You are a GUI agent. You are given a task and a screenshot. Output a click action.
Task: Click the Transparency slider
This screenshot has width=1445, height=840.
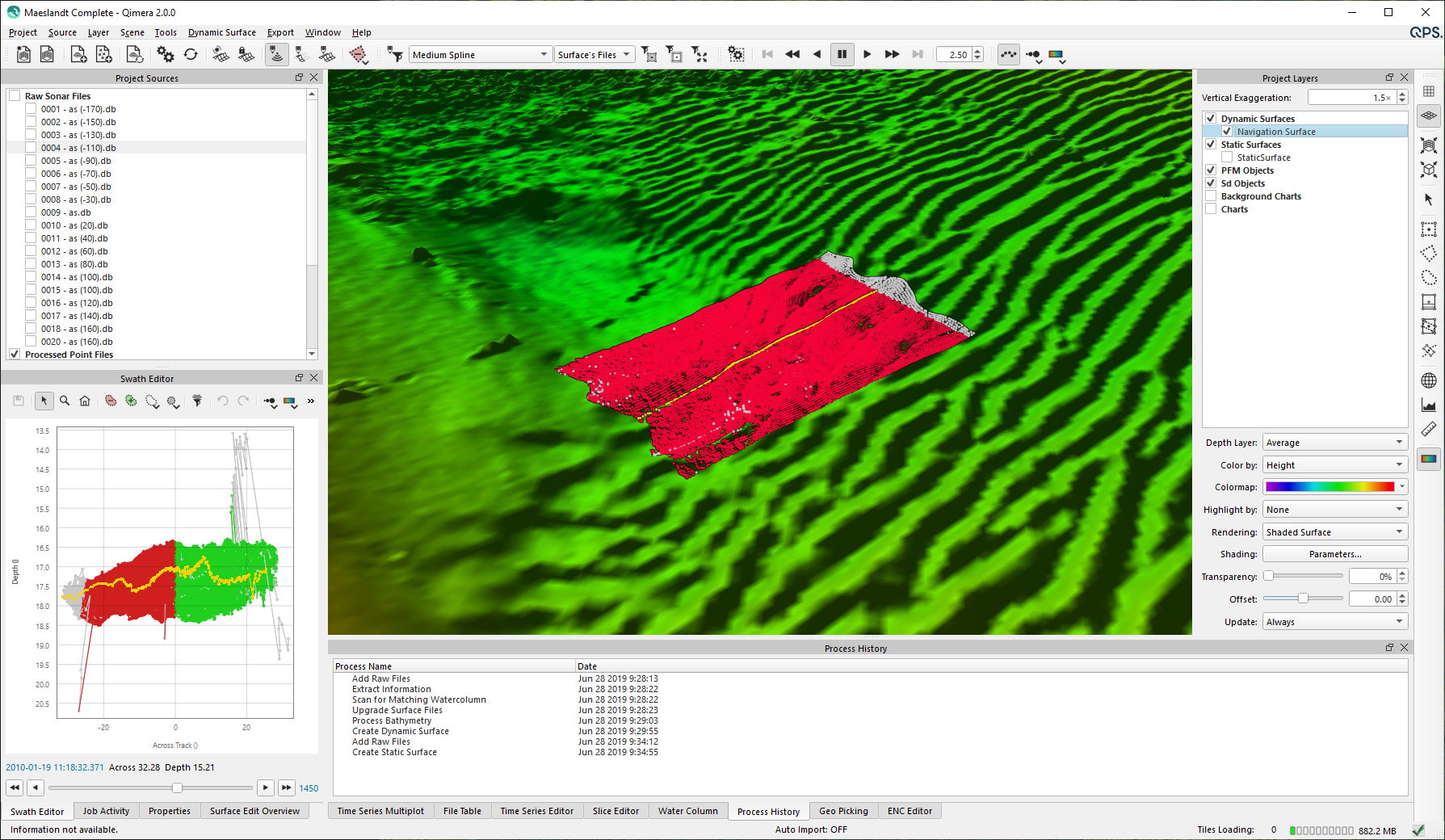(x=1304, y=576)
